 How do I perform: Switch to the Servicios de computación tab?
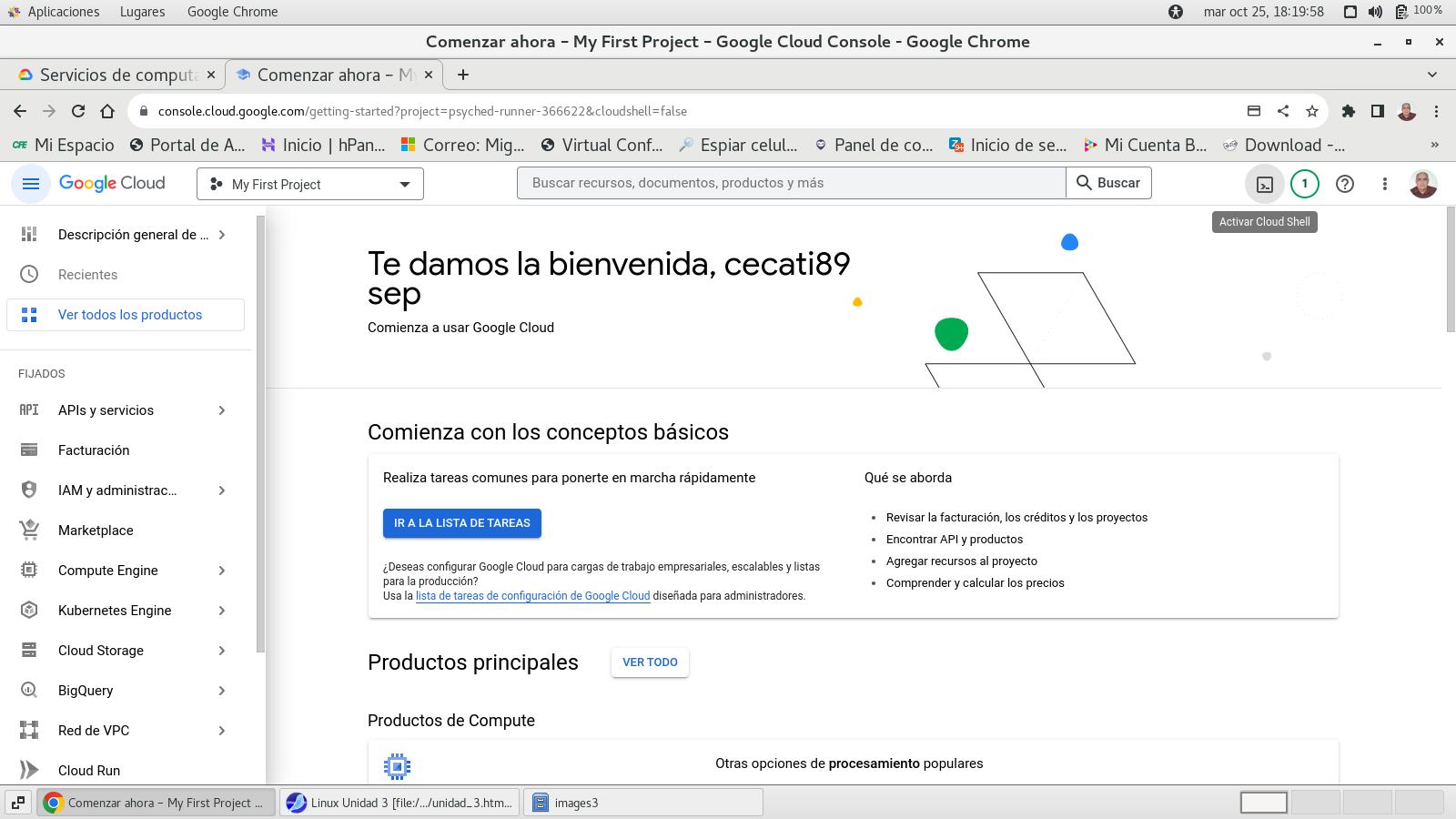pyautogui.click(x=116, y=75)
